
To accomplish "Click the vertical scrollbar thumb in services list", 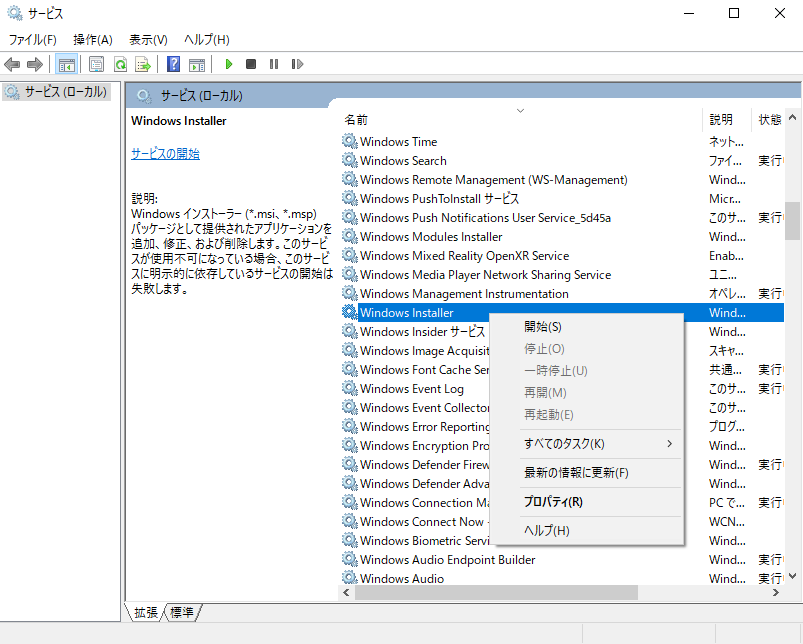I will point(792,220).
